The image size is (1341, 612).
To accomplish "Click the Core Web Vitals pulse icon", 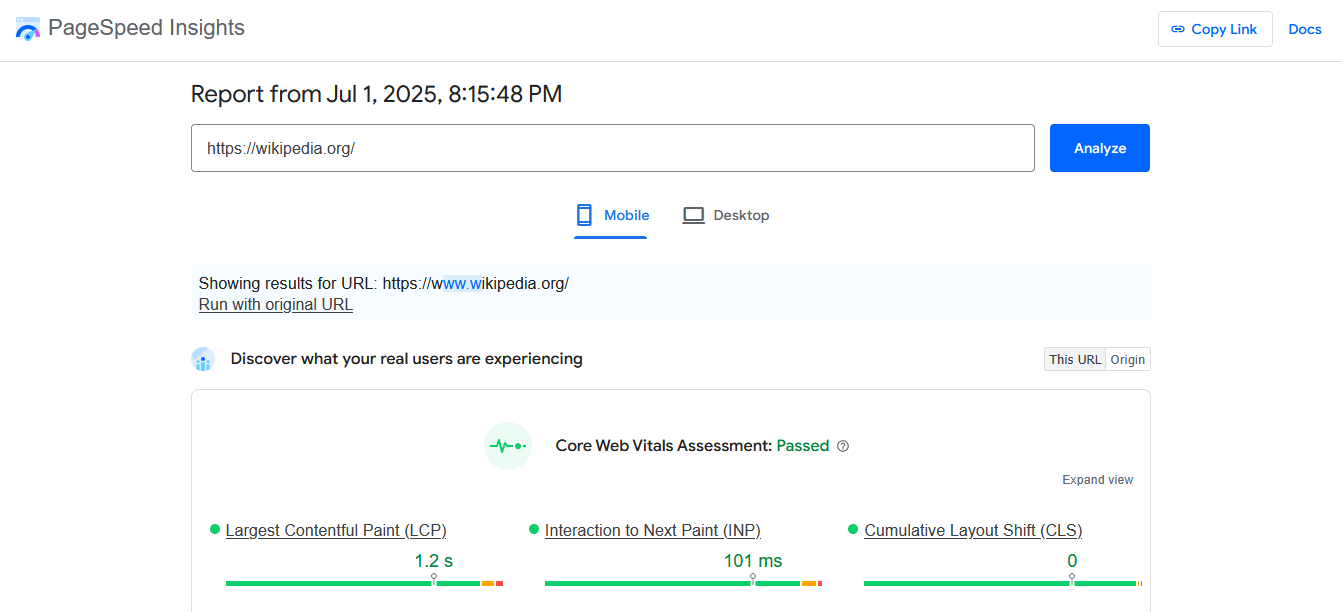I will (508, 446).
